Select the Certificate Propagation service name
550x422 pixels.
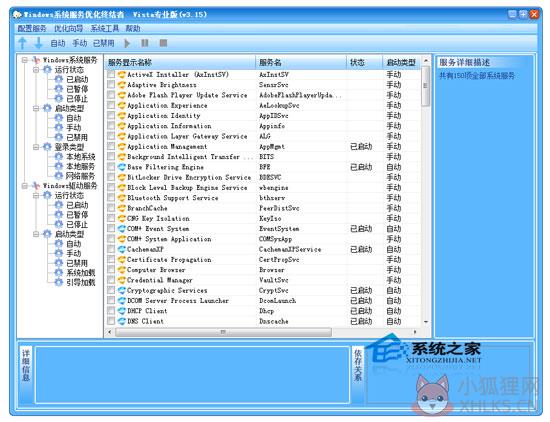(x=169, y=260)
